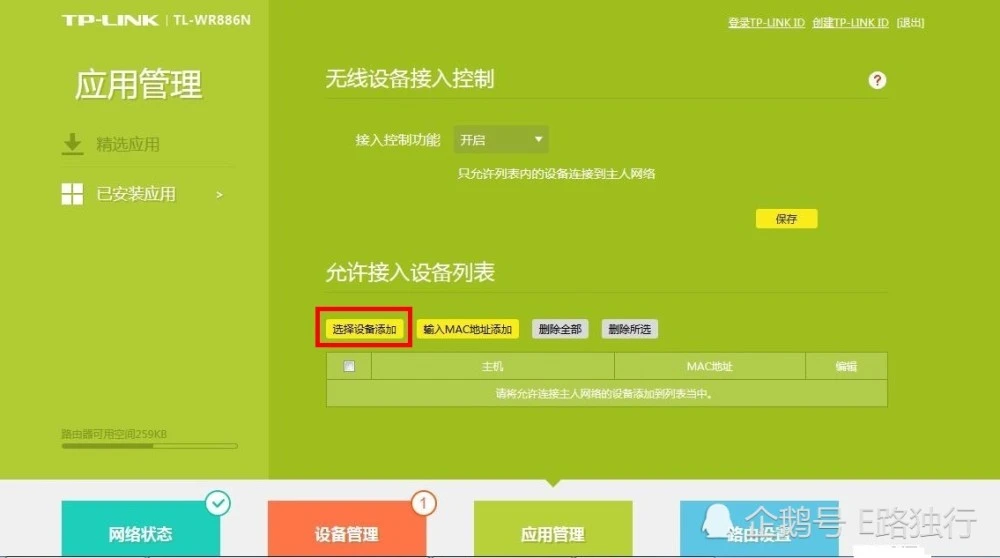The height and width of the screenshot is (558, 1000).
Task: Click the 删除全部 button
Action: pyautogui.click(x=559, y=329)
